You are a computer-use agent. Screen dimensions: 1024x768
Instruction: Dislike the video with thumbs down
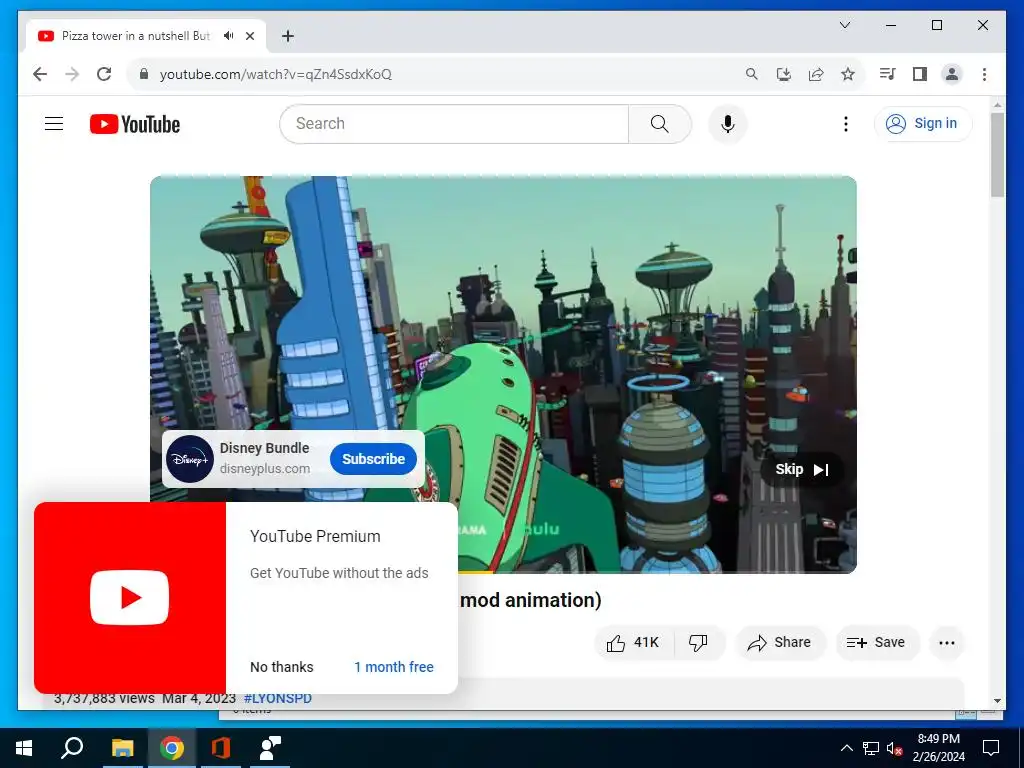click(x=699, y=643)
